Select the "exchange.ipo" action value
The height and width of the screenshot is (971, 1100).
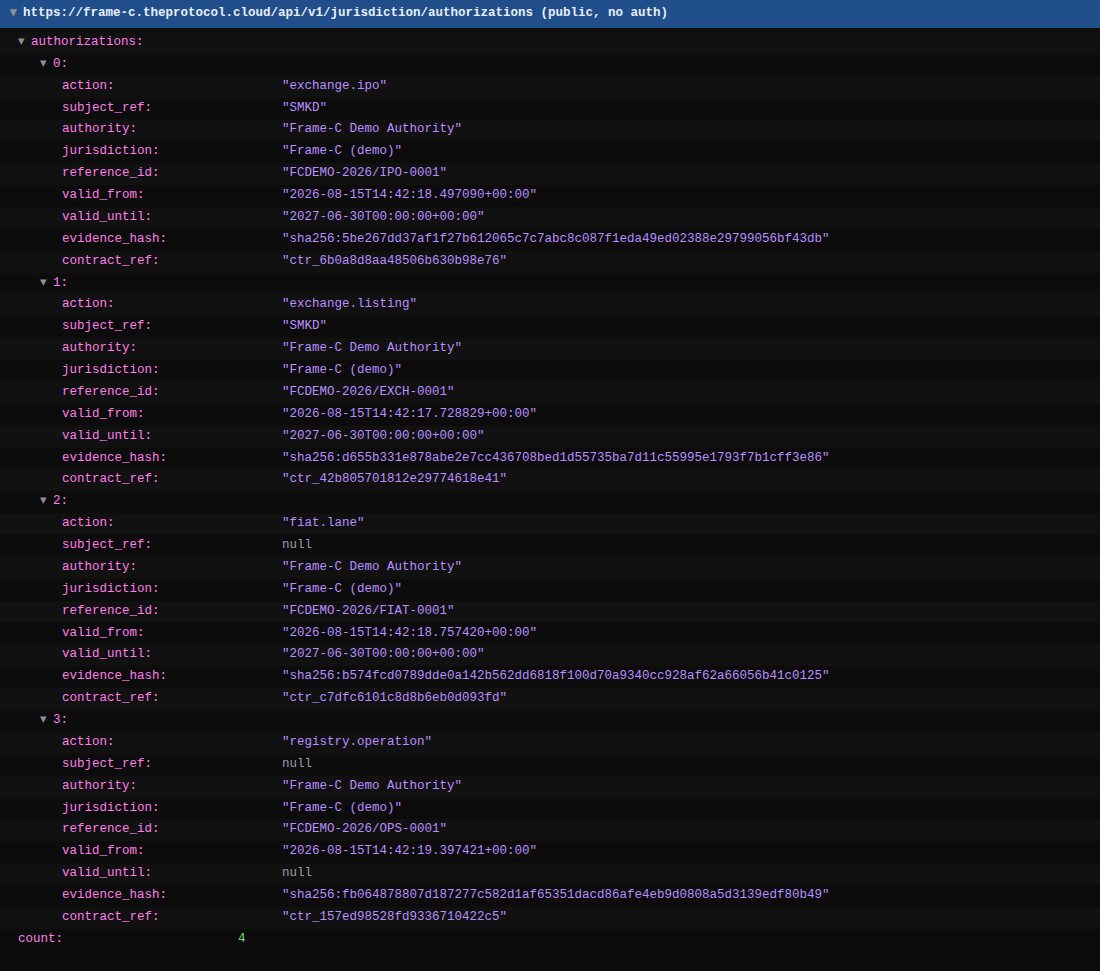334,85
